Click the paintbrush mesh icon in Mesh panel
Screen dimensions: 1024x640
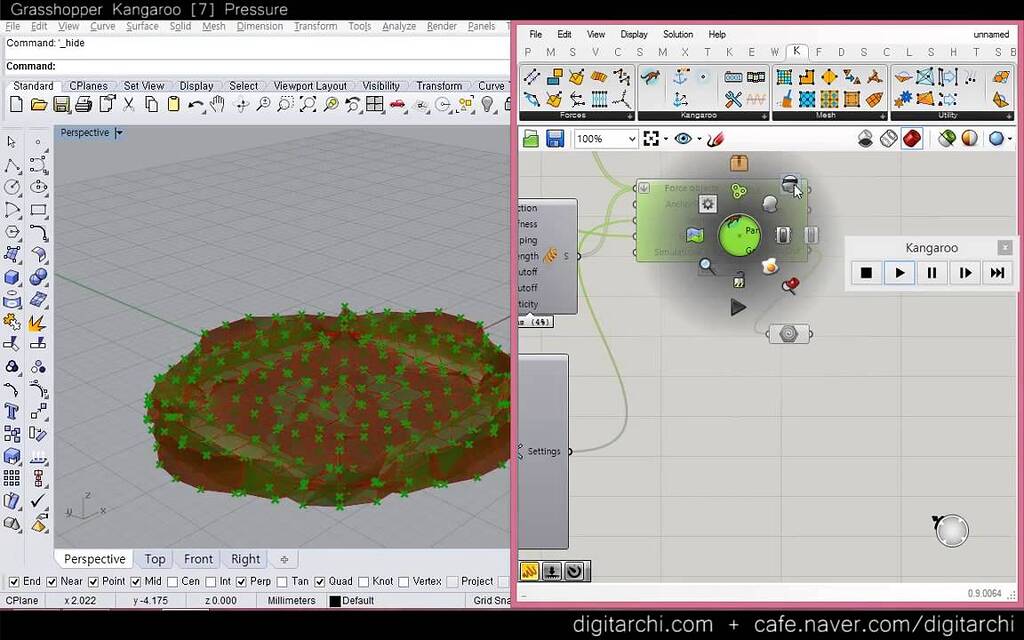tap(786, 99)
